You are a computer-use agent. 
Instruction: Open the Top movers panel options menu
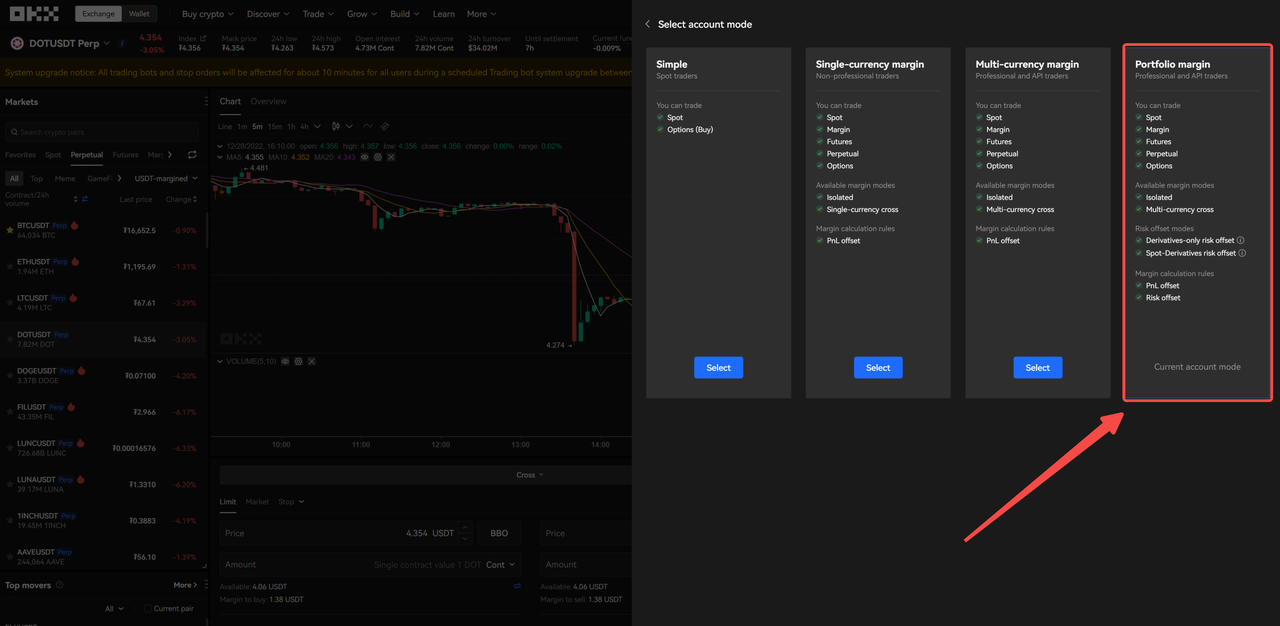pos(207,585)
